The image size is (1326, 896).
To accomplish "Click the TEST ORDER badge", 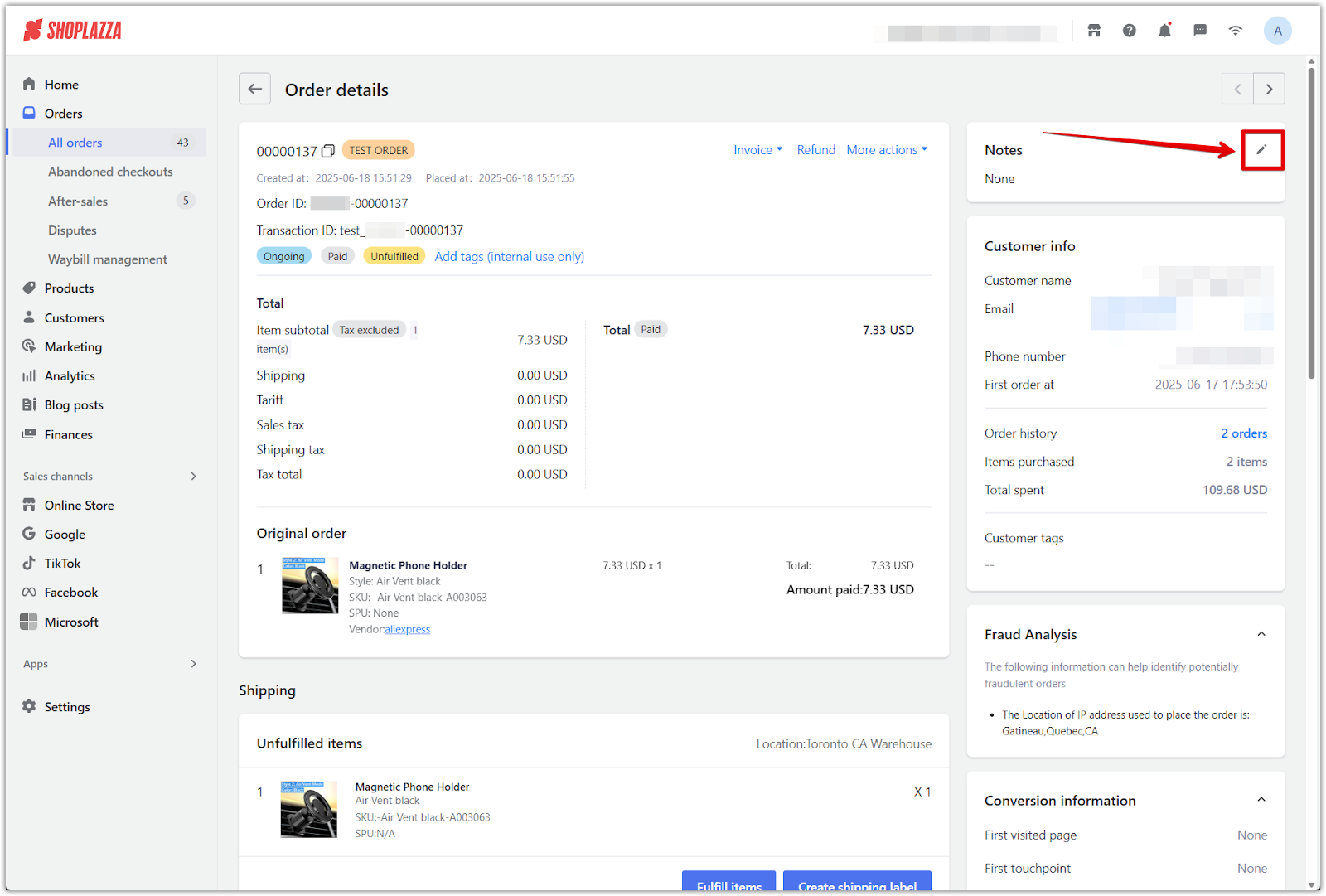I will 378,151.
